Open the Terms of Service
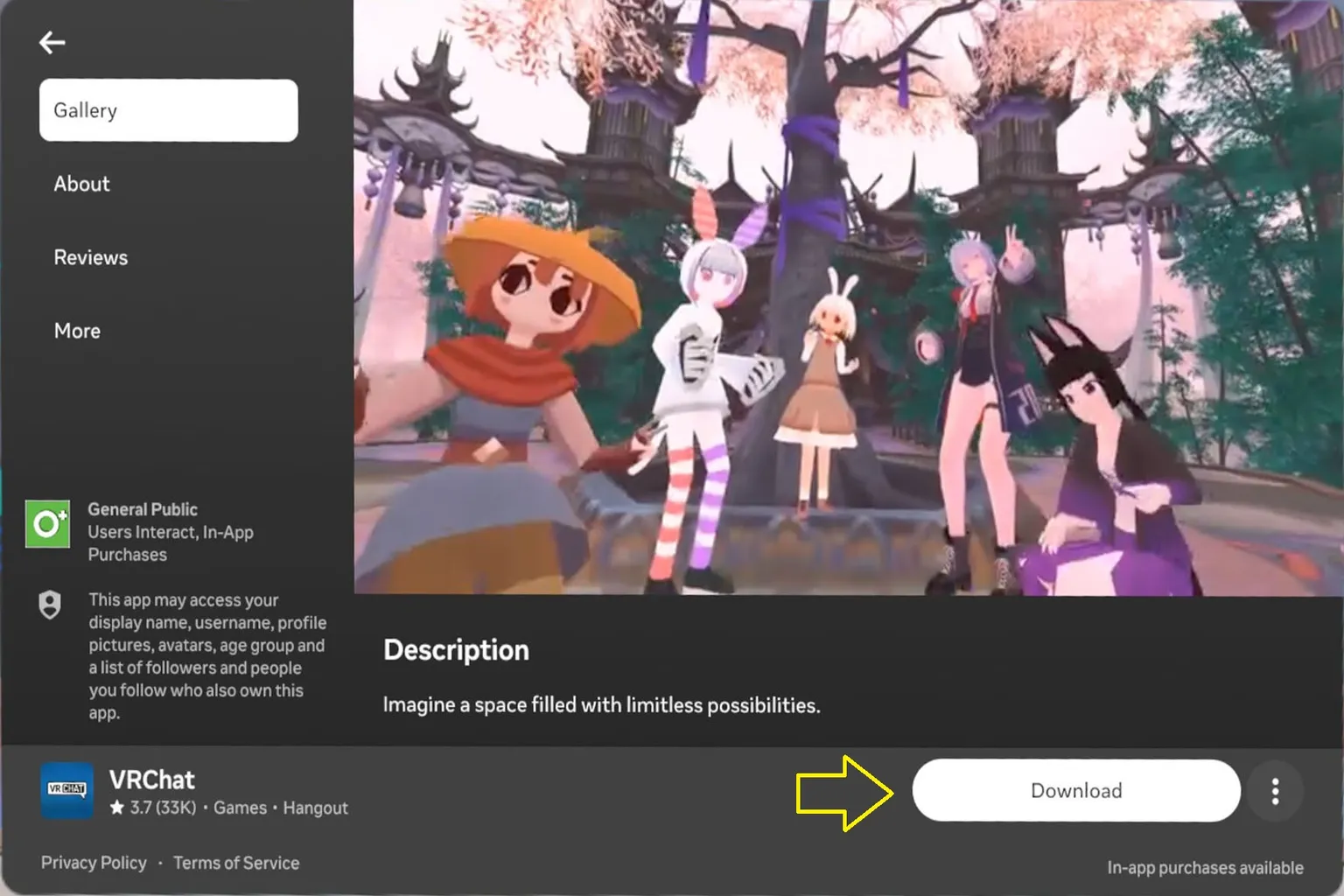1344x896 pixels. click(236, 863)
